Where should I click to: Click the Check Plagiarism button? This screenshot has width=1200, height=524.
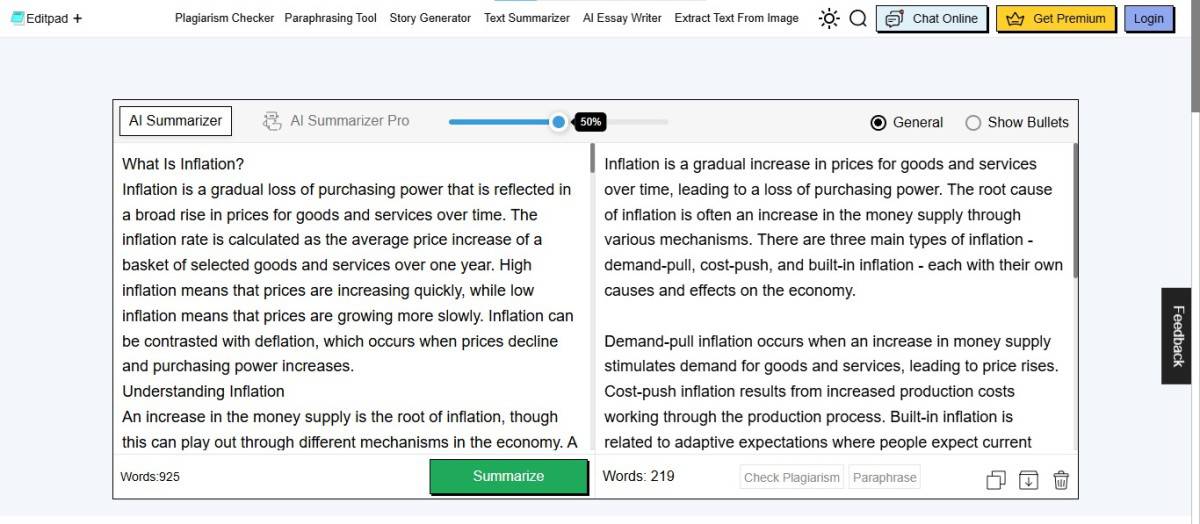(x=792, y=477)
